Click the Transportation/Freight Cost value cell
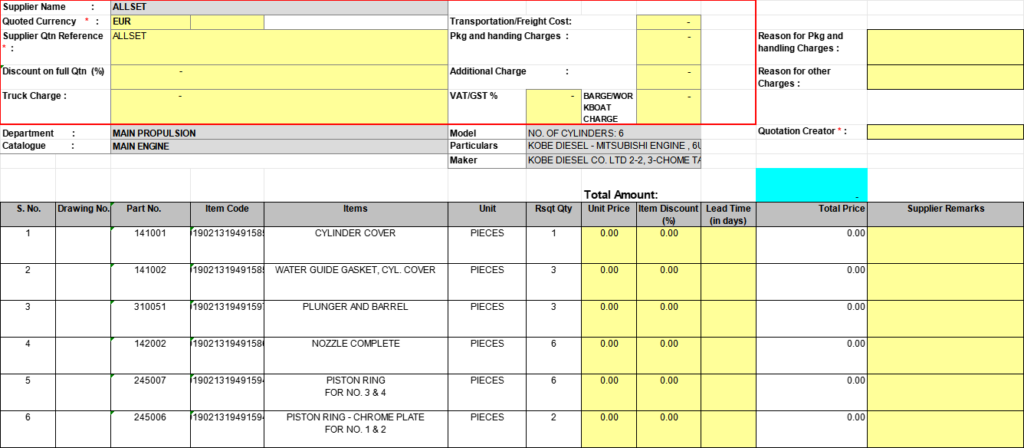Image resolution: width=1024 pixels, height=448 pixels. [669, 21]
